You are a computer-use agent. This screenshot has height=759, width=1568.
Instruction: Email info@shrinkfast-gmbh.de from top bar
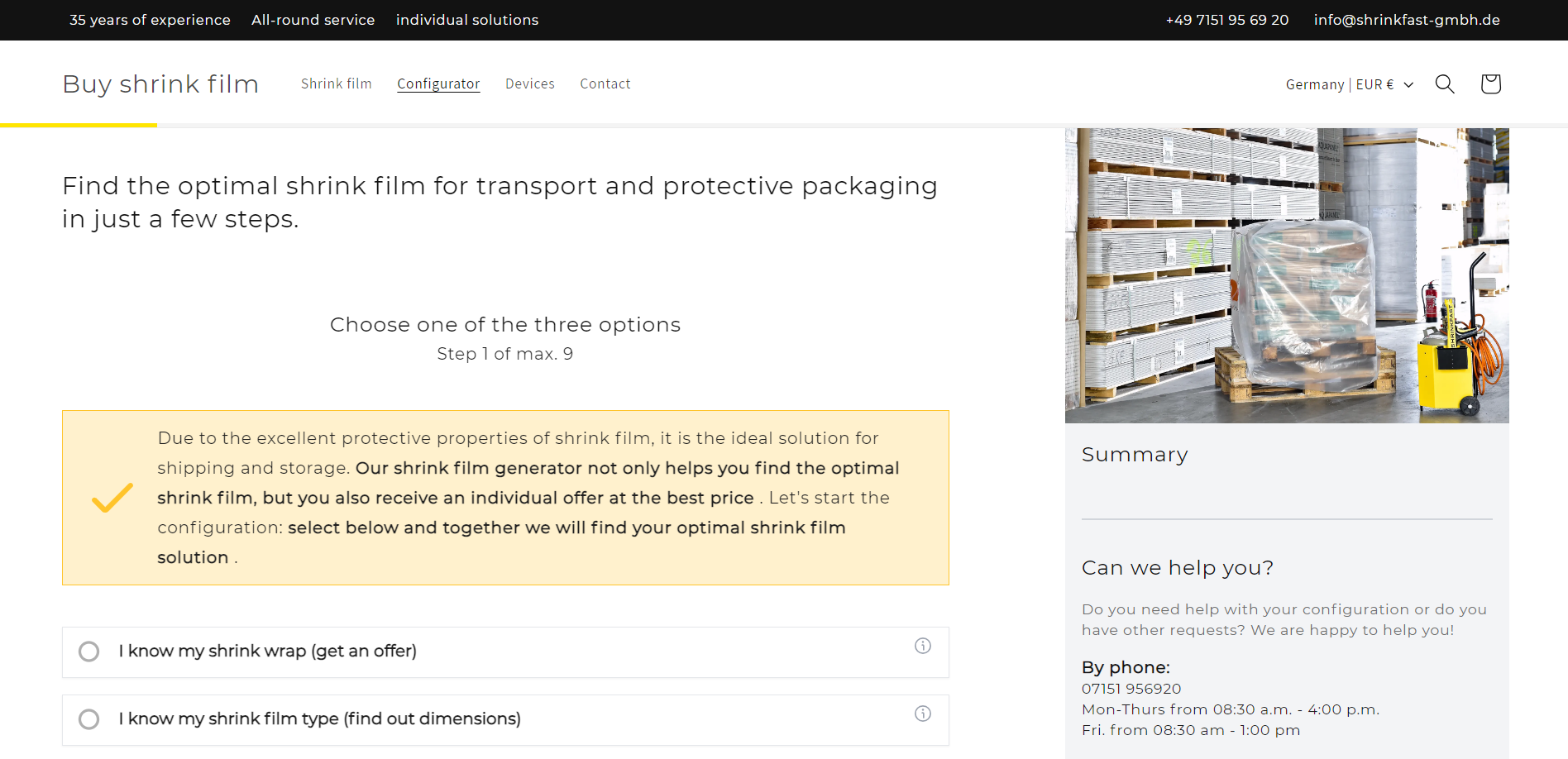tap(1407, 20)
